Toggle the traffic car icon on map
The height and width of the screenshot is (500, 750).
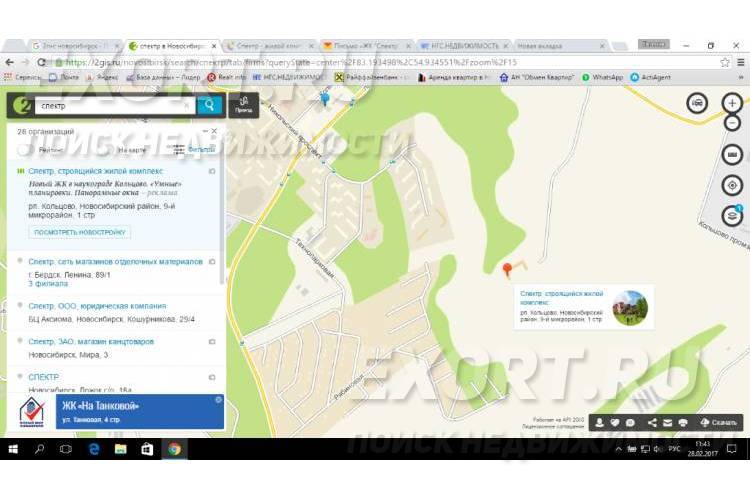[697, 103]
